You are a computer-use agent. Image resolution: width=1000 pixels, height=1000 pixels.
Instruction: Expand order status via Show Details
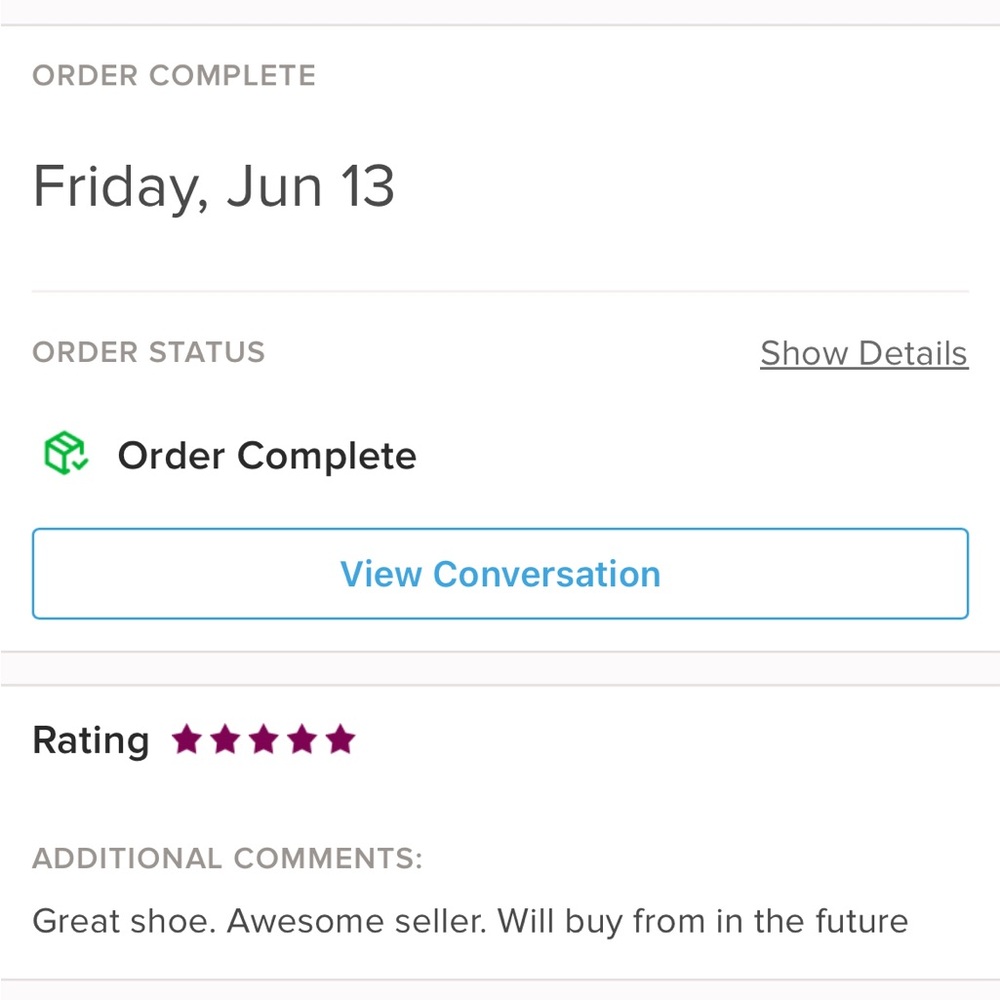(864, 353)
